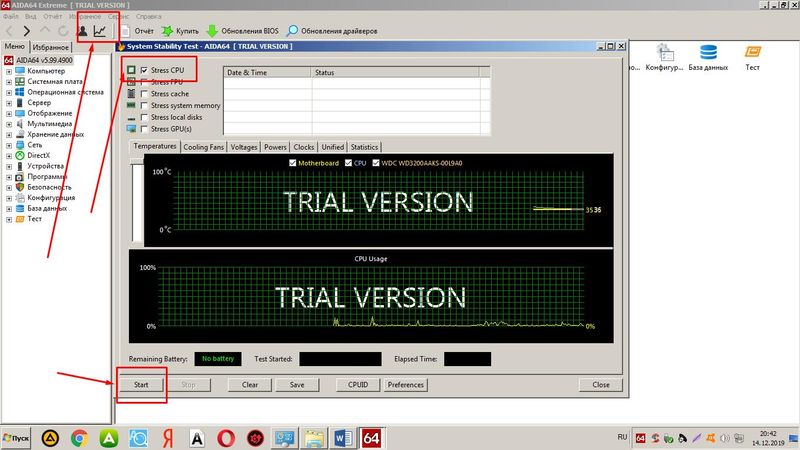Viewport: 800px width, 450px height.
Task: Switch to the Voltages tab
Action: click(x=244, y=147)
